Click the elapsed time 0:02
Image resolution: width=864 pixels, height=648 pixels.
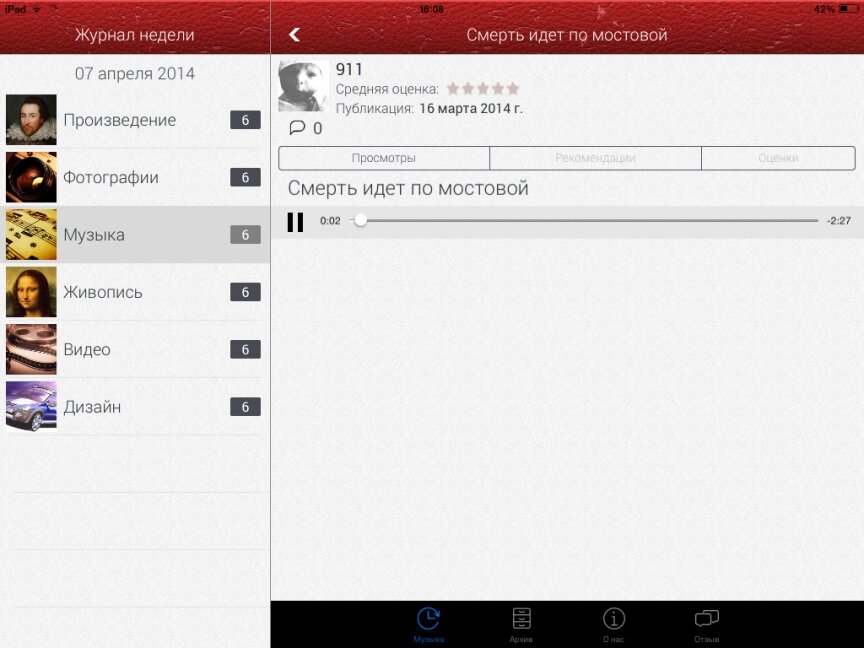pos(330,221)
